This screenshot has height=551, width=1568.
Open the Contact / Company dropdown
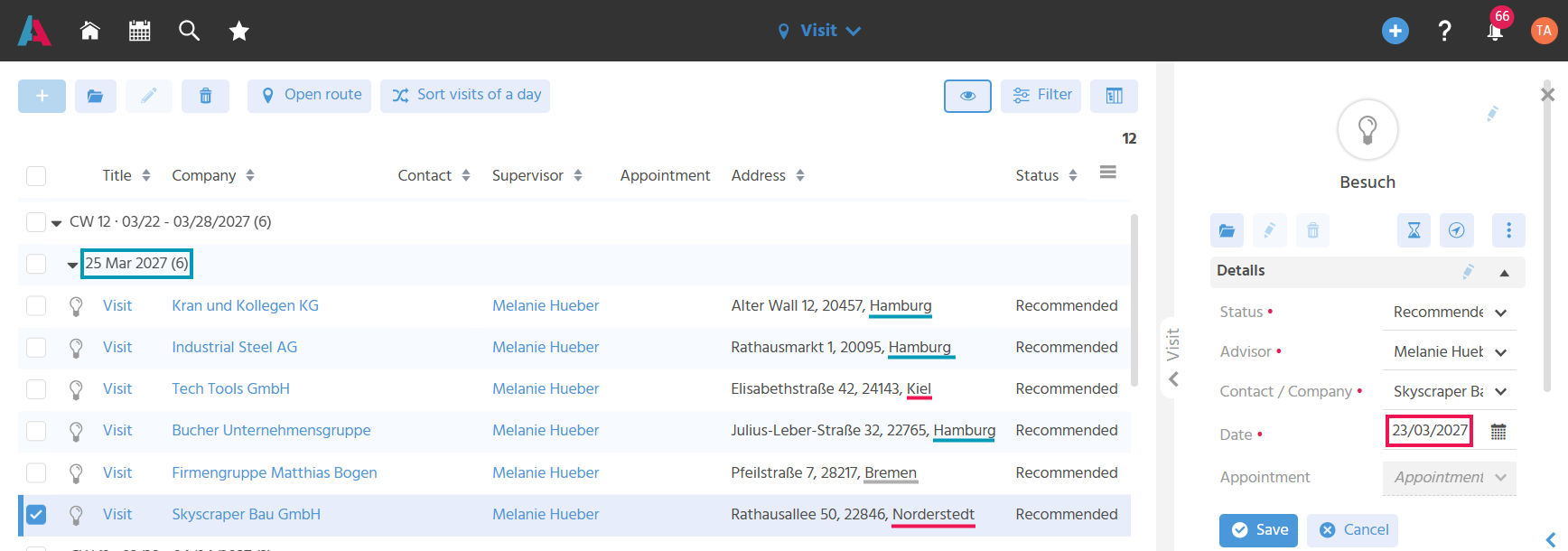coord(1450,392)
